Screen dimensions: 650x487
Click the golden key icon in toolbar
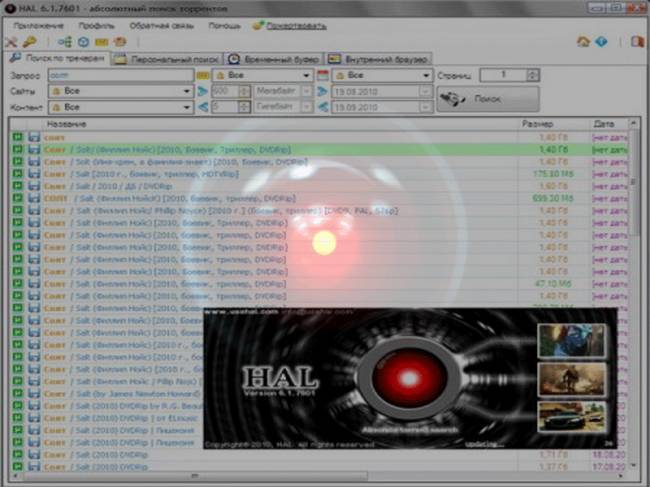click(30, 42)
